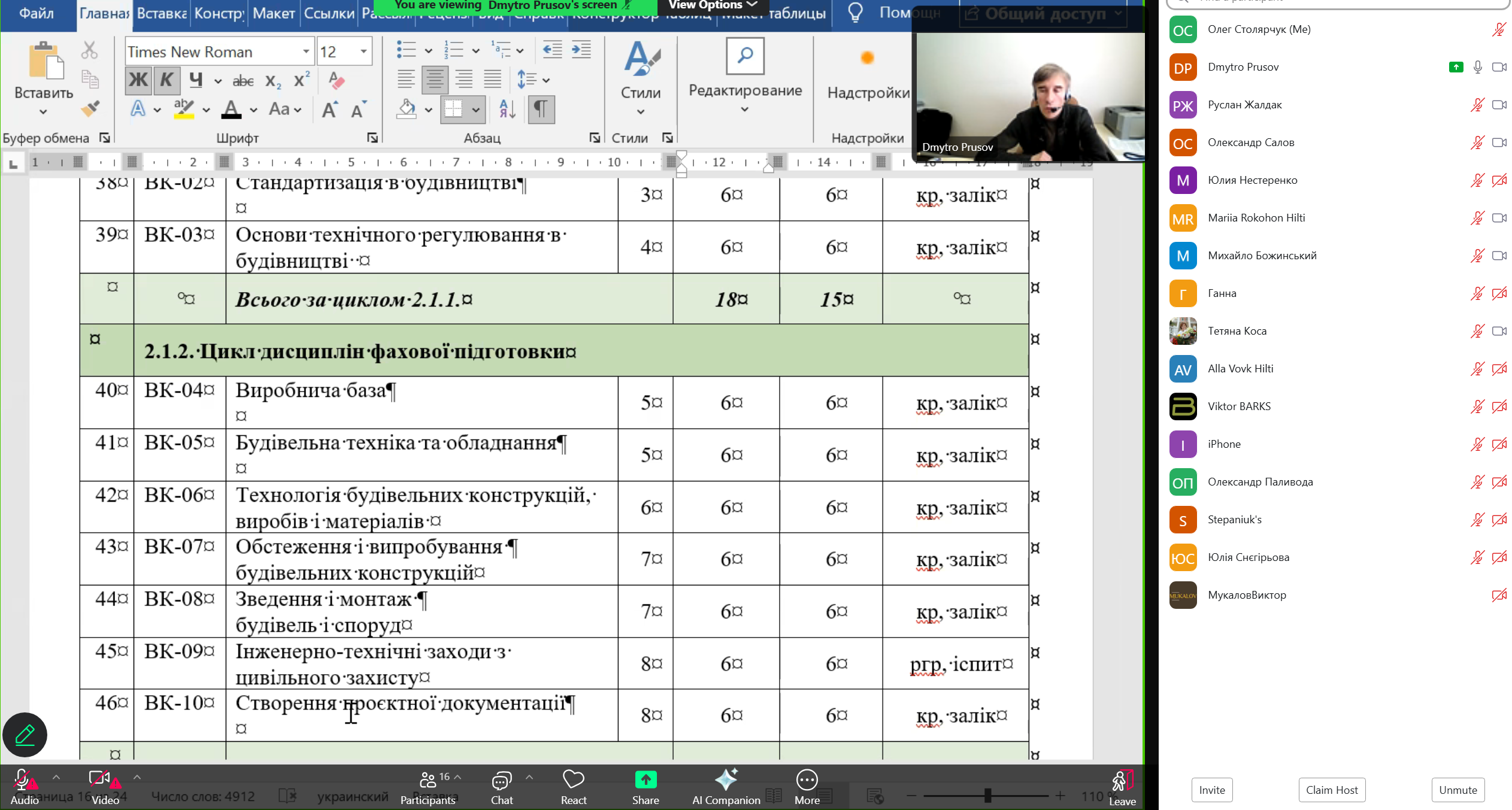Decrease paragraph indent

pos(552,50)
